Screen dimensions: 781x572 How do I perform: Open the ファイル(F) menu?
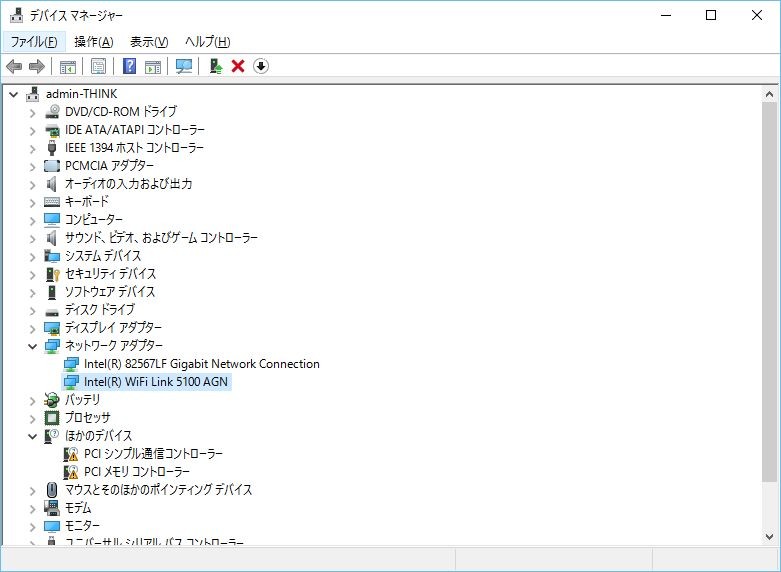click(33, 41)
